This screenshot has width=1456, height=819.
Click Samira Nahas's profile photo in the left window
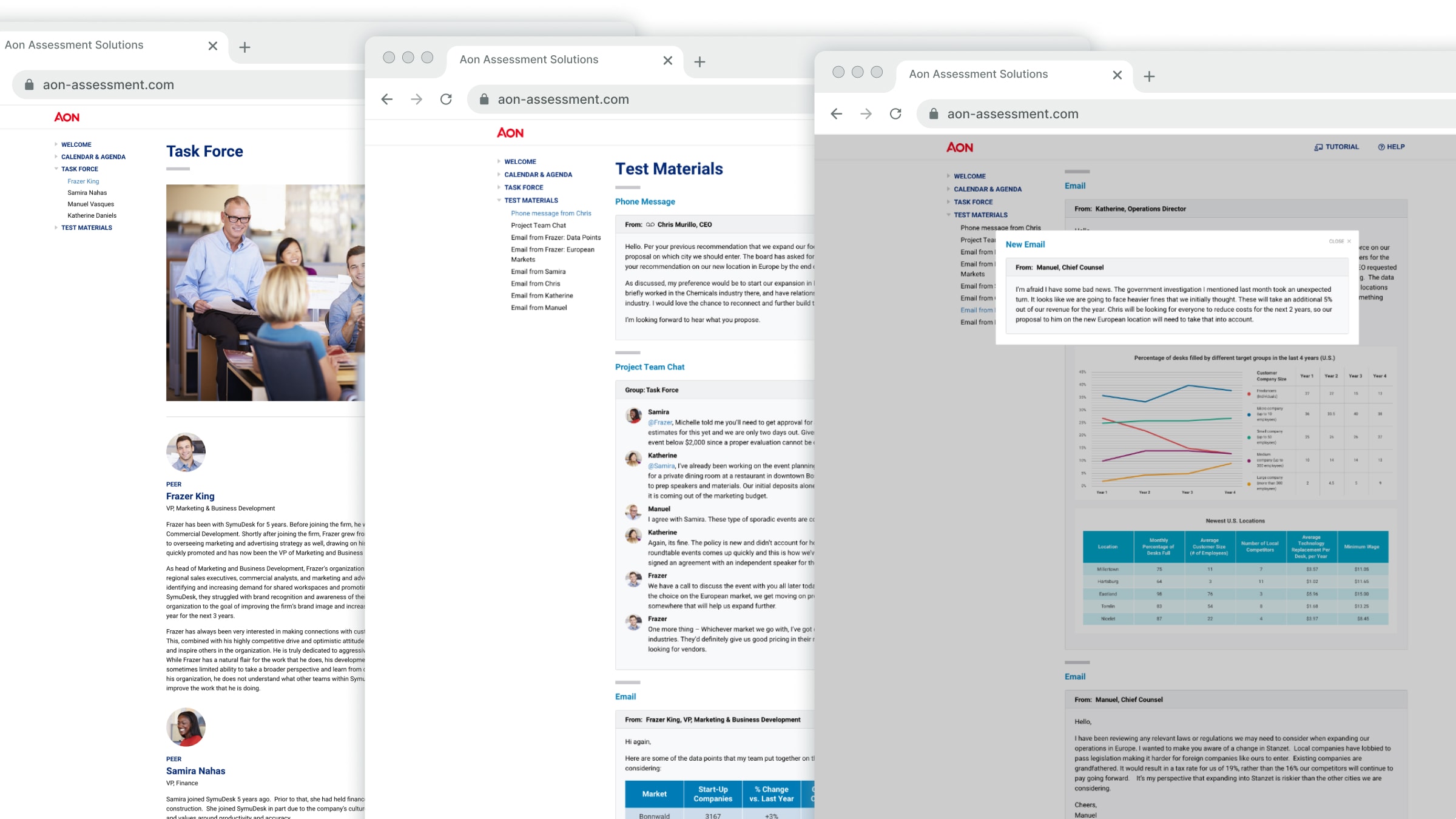pos(186,727)
